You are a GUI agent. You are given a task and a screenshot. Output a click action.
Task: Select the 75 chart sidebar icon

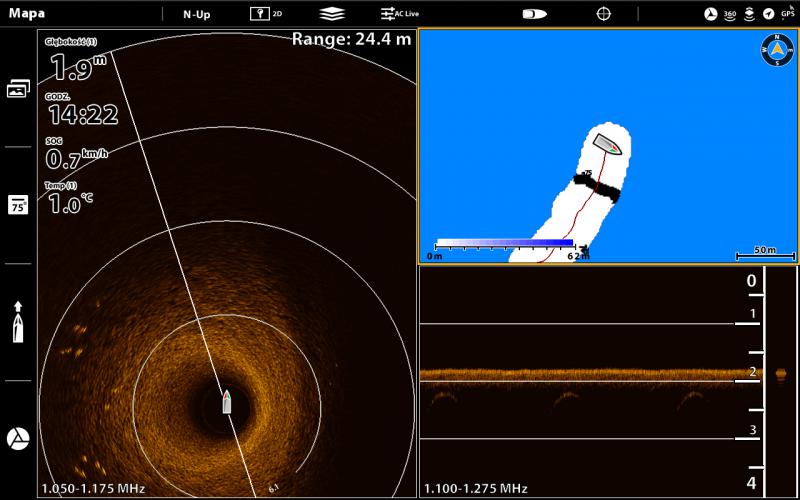pyautogui.click(x=18, y=205)
